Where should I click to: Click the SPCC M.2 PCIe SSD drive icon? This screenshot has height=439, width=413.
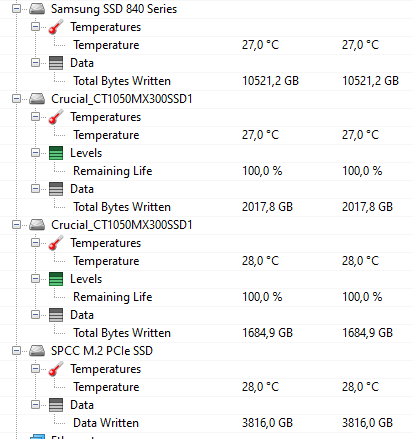pyautogui.click(x=37, y=351)
